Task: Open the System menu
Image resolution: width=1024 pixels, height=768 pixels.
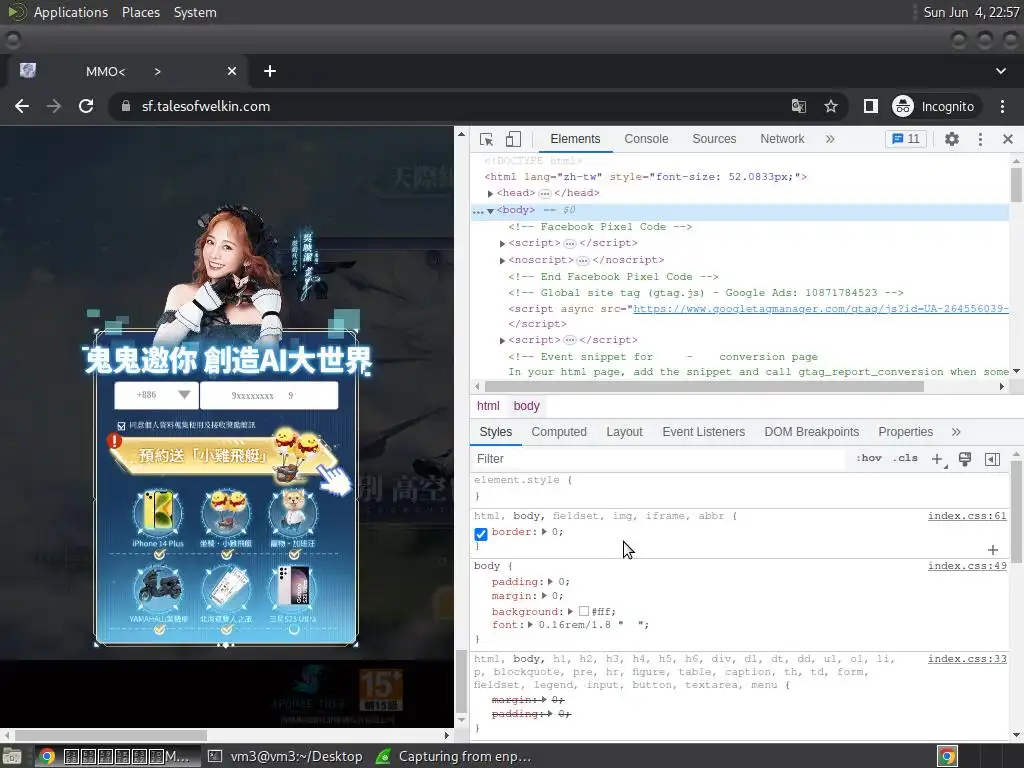Action: point(195,12)
